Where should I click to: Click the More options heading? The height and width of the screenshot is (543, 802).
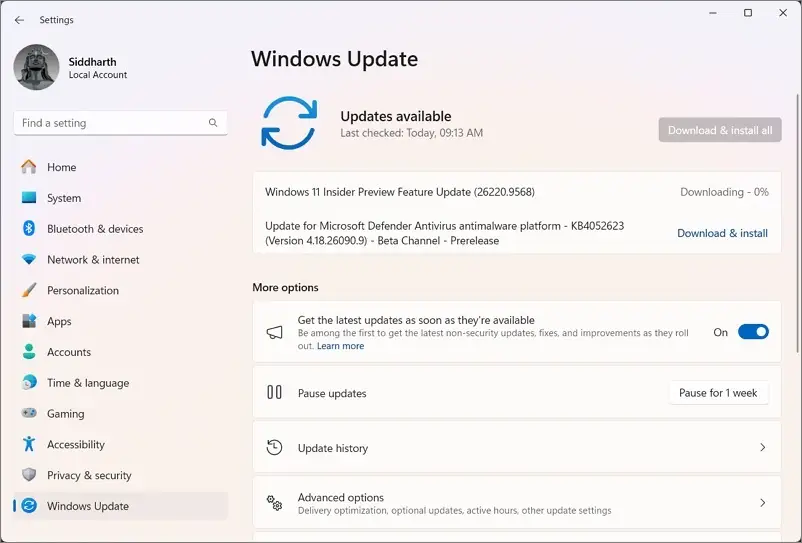(285, 287)
